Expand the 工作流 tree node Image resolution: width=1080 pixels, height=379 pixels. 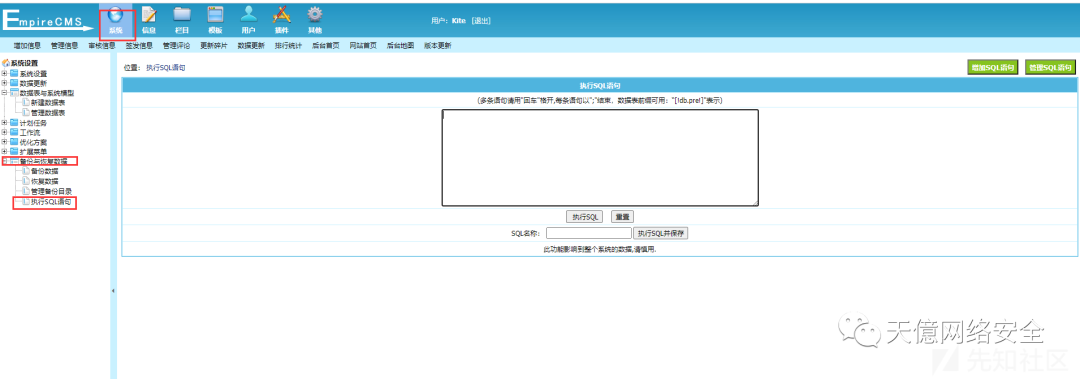coord(5,132)
